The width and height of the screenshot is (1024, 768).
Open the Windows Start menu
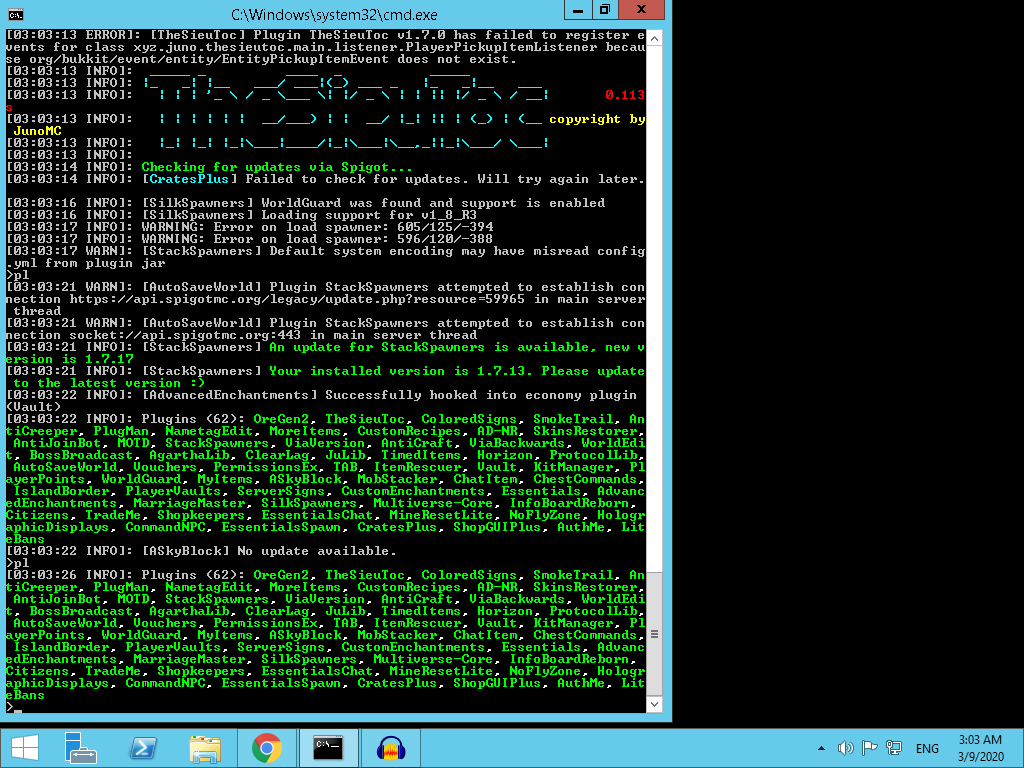click(25, 748)
